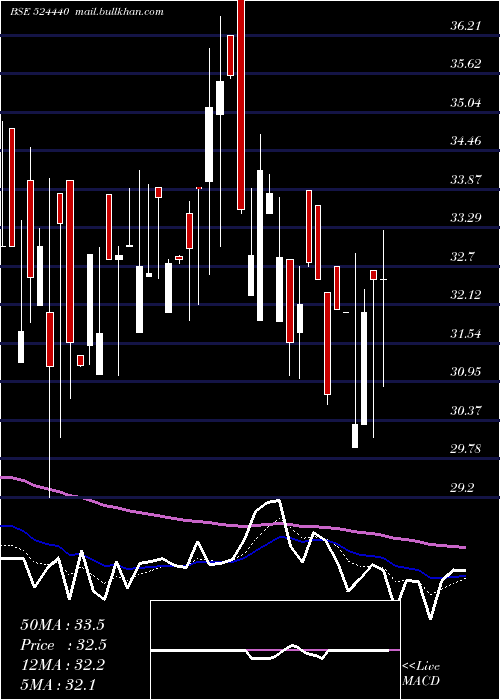Select the 35.04 price level label
The width and height of the screenshot is (500, 700).
pyautogui.click(x=466, y=103)
